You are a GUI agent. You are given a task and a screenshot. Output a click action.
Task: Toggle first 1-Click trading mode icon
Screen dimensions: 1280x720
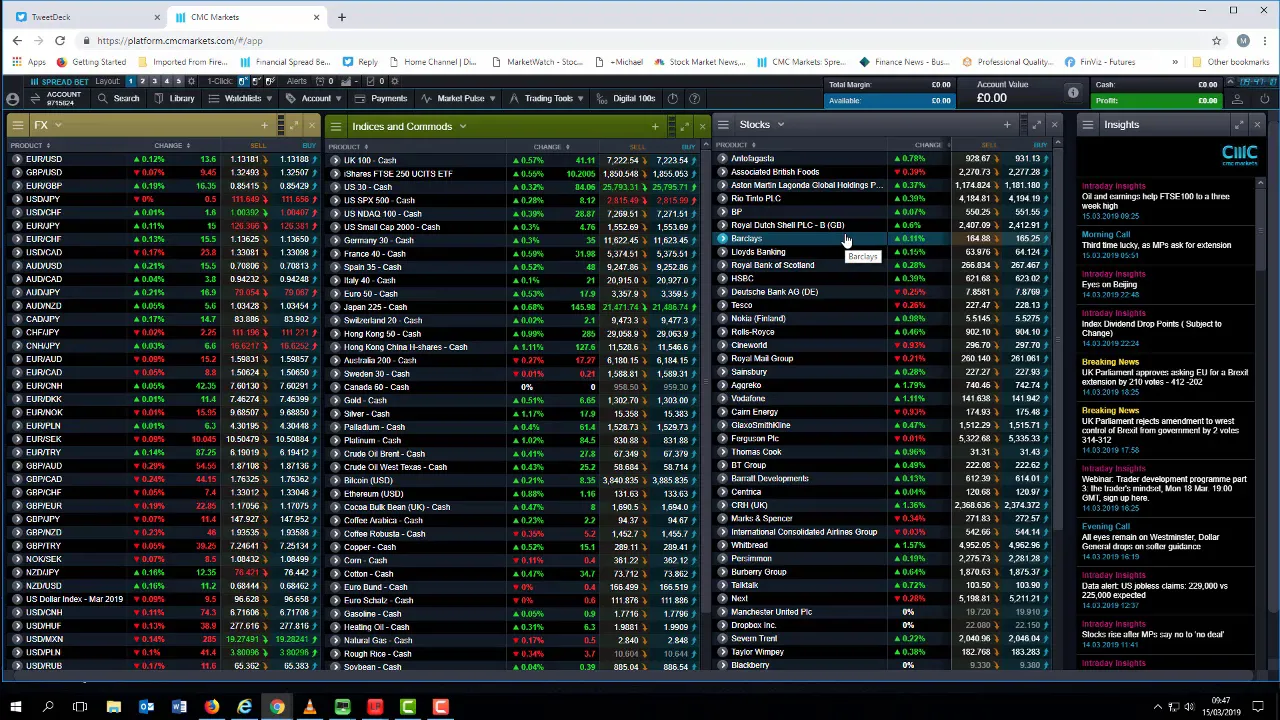pyautogui.click(x=244, y=81)
